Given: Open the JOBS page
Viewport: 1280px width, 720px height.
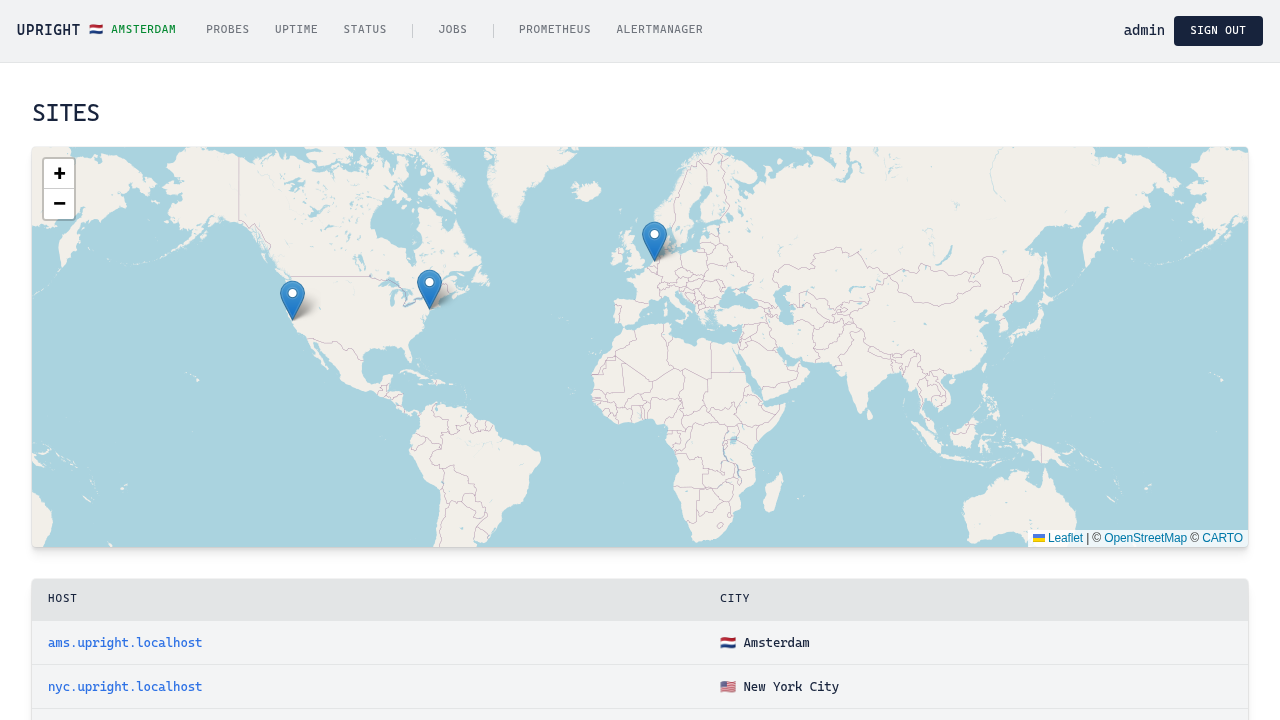Looking at the screenshot, I should tap(452, 30).
